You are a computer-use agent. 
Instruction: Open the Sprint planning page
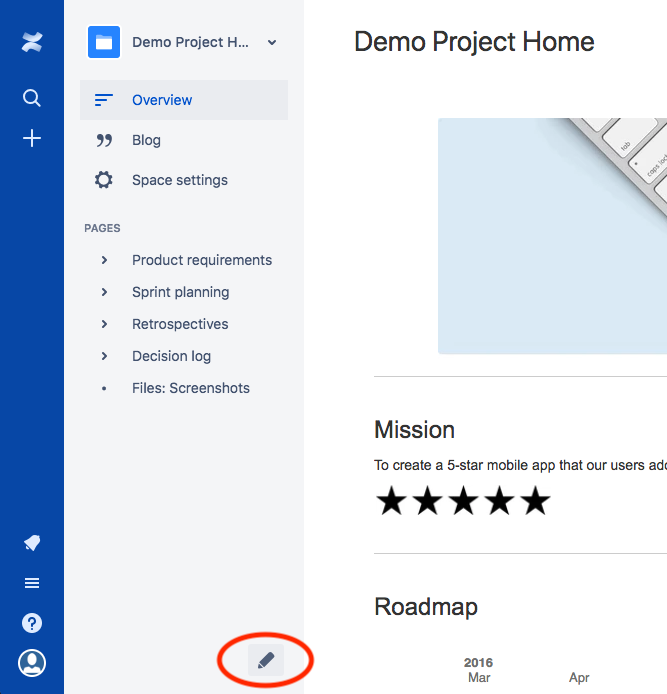181,293
